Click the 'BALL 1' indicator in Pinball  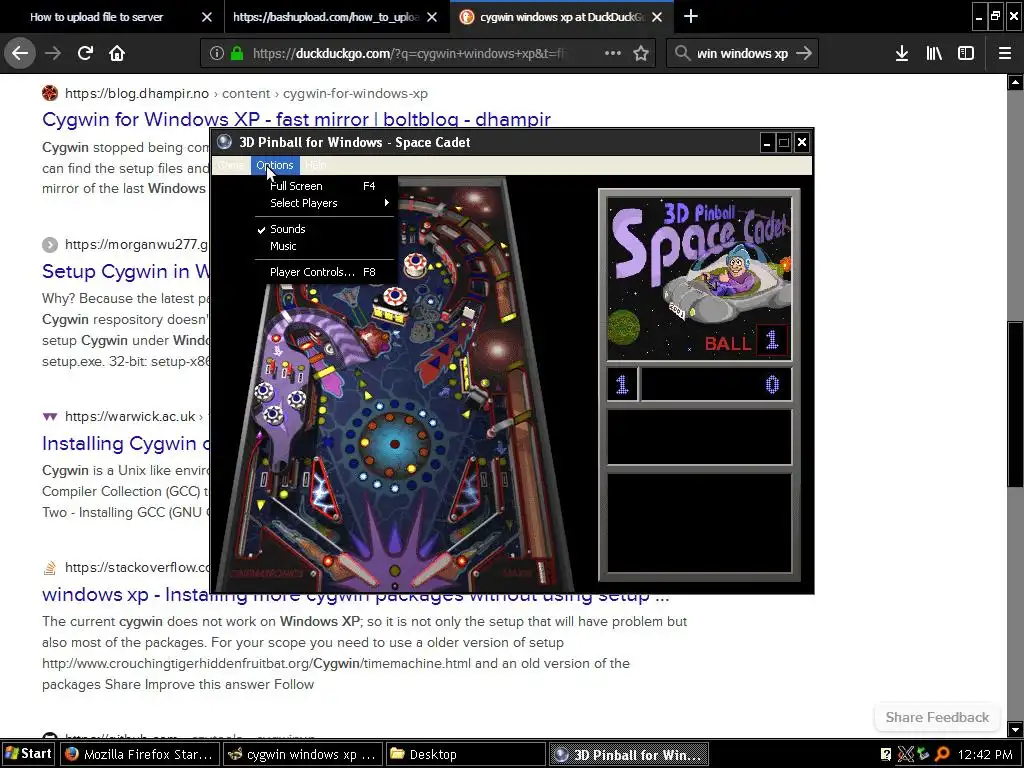tap(746, 342)
